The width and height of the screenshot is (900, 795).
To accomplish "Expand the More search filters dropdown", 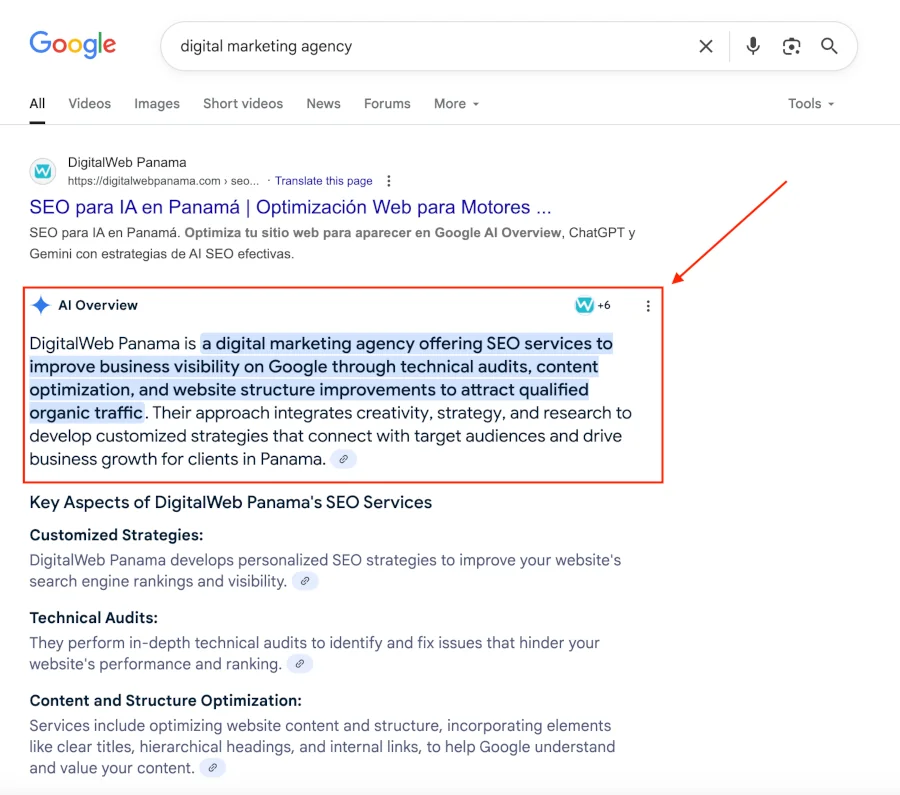I will point(456,104).
